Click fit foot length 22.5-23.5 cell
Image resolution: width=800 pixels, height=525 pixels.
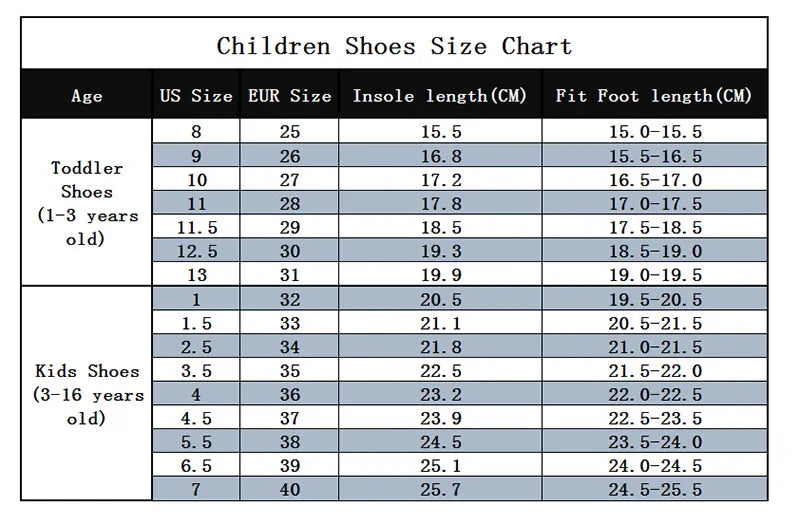tap(655, 419)
